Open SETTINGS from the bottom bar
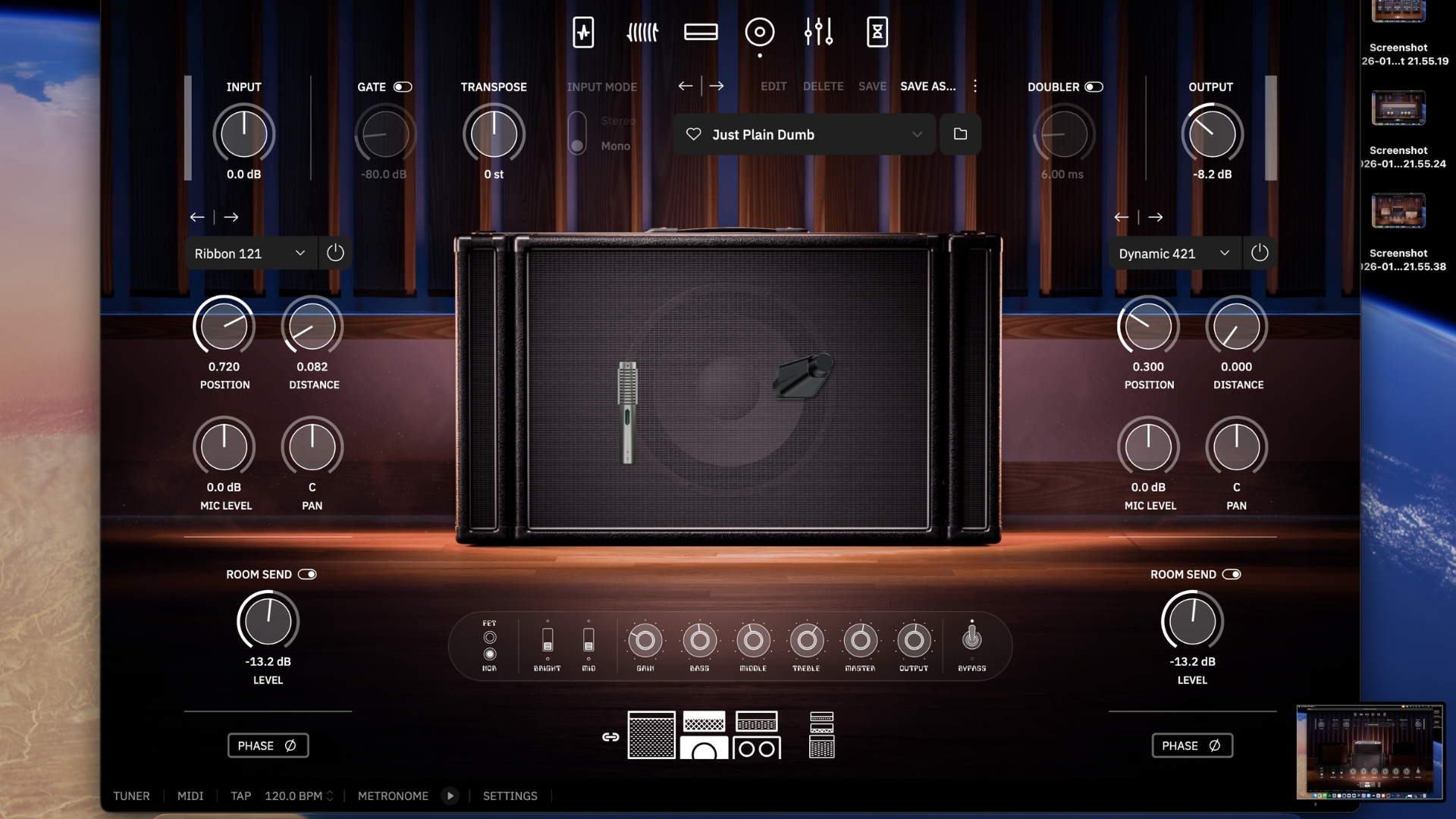 point(510,795)
